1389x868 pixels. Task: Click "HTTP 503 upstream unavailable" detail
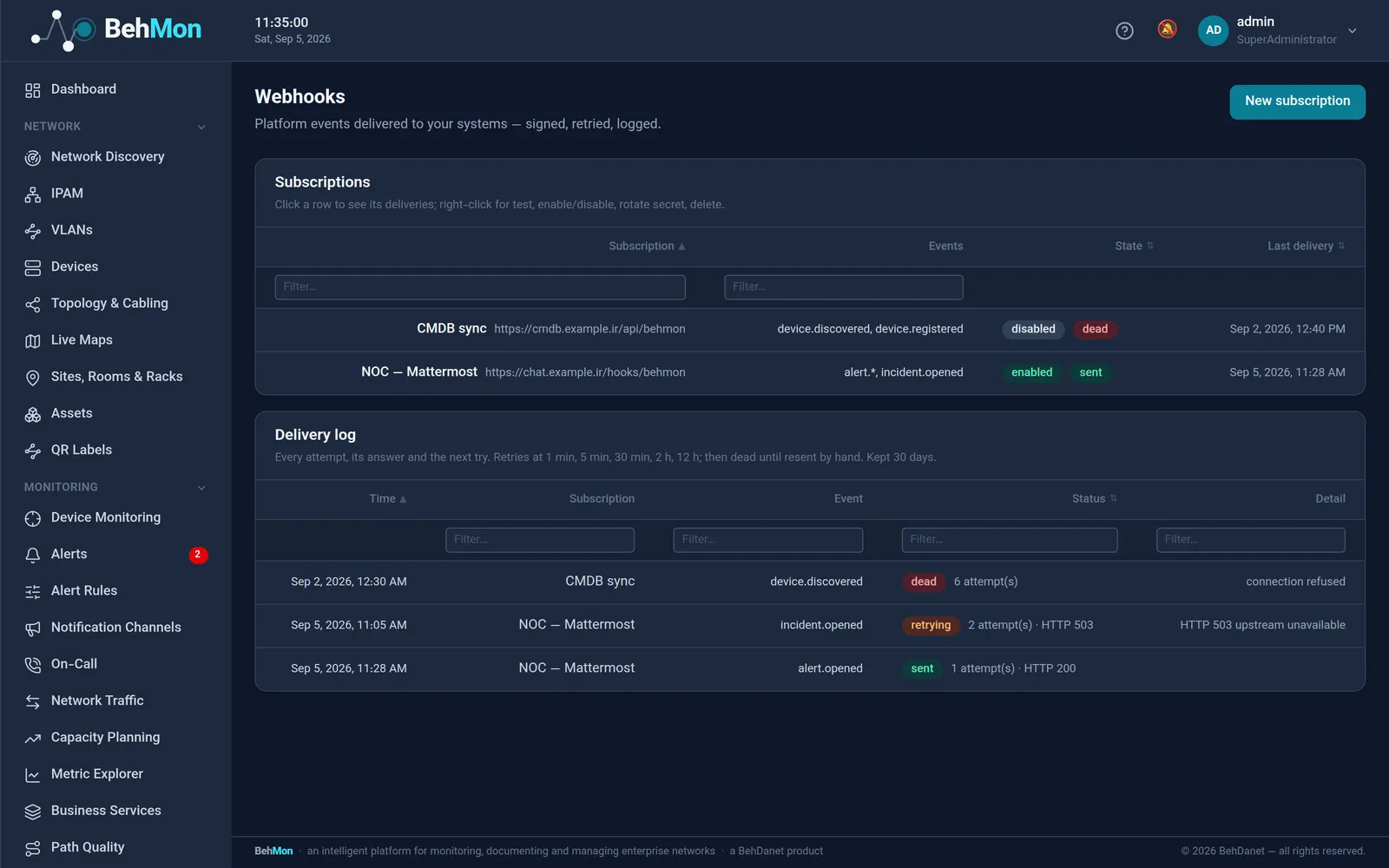(1262, 626)
